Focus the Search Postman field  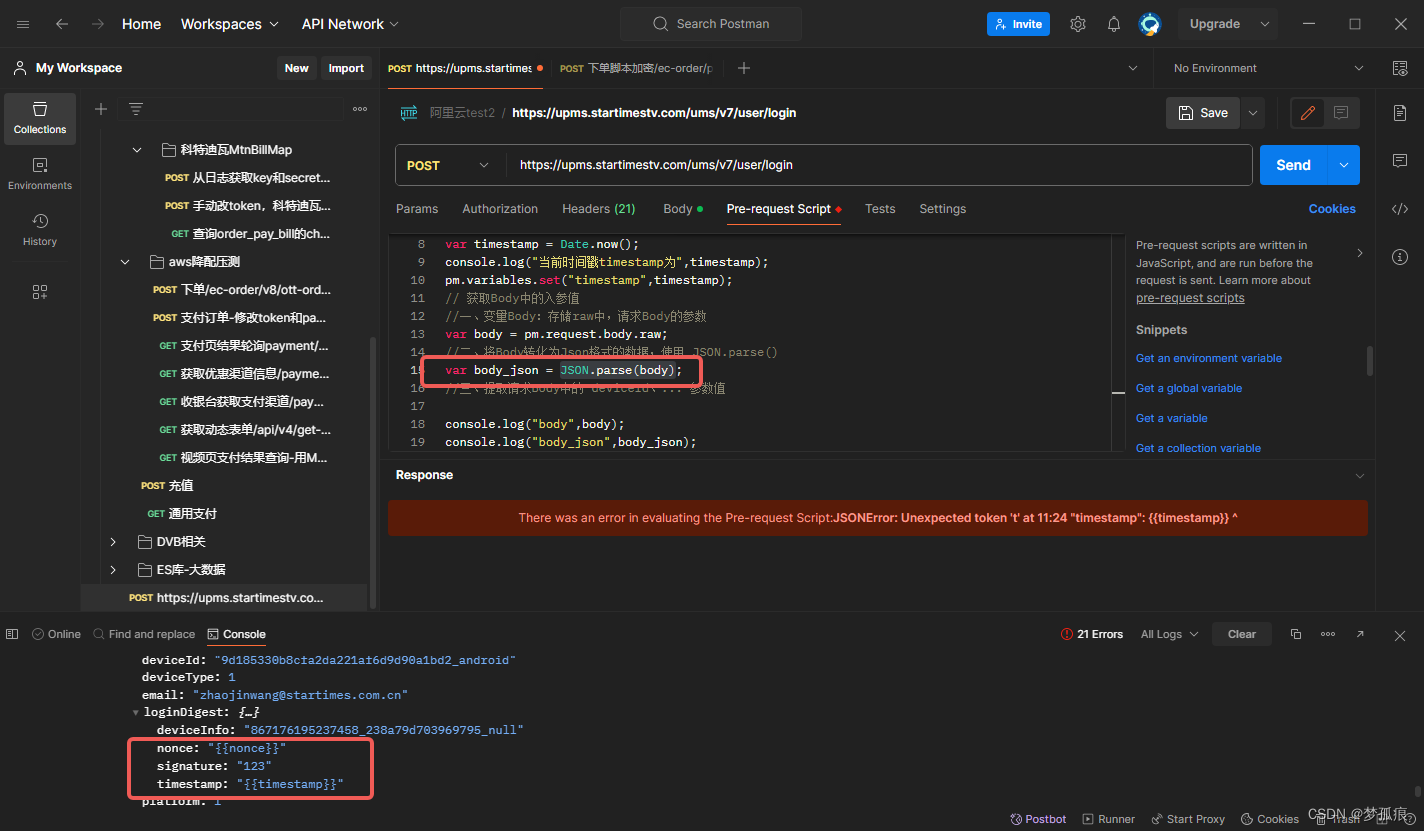click(x=711, y=24)
